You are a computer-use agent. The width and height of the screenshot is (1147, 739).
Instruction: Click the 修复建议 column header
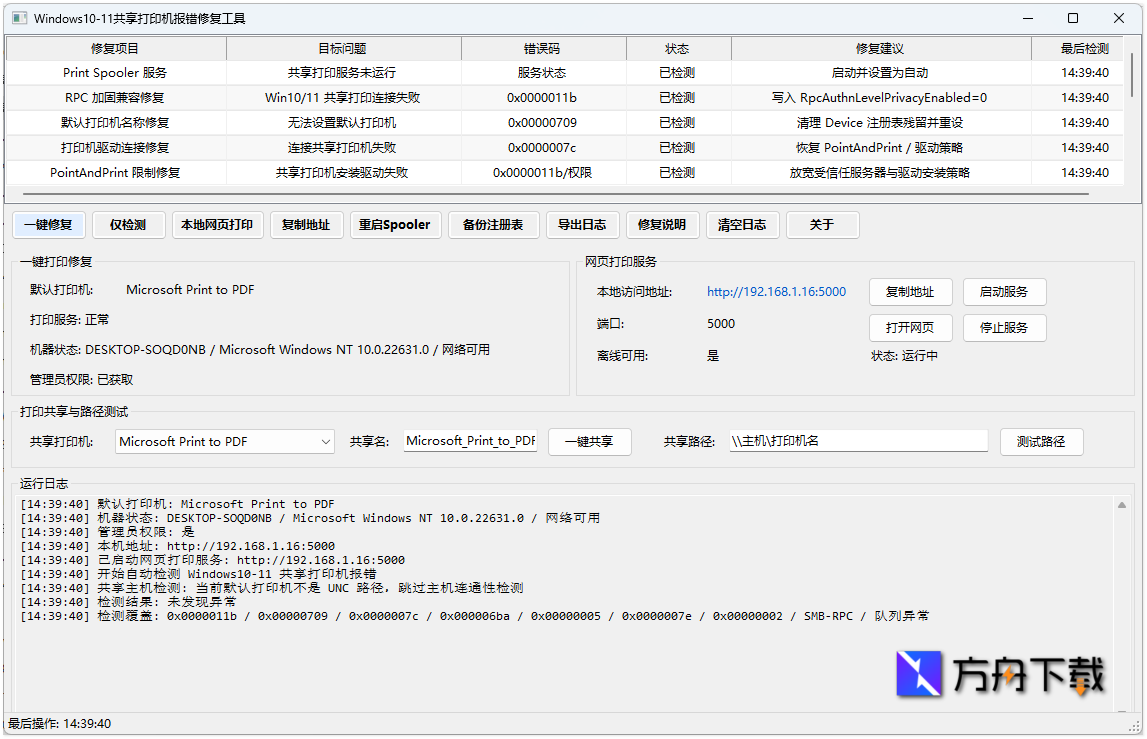(x=880, y=48)
